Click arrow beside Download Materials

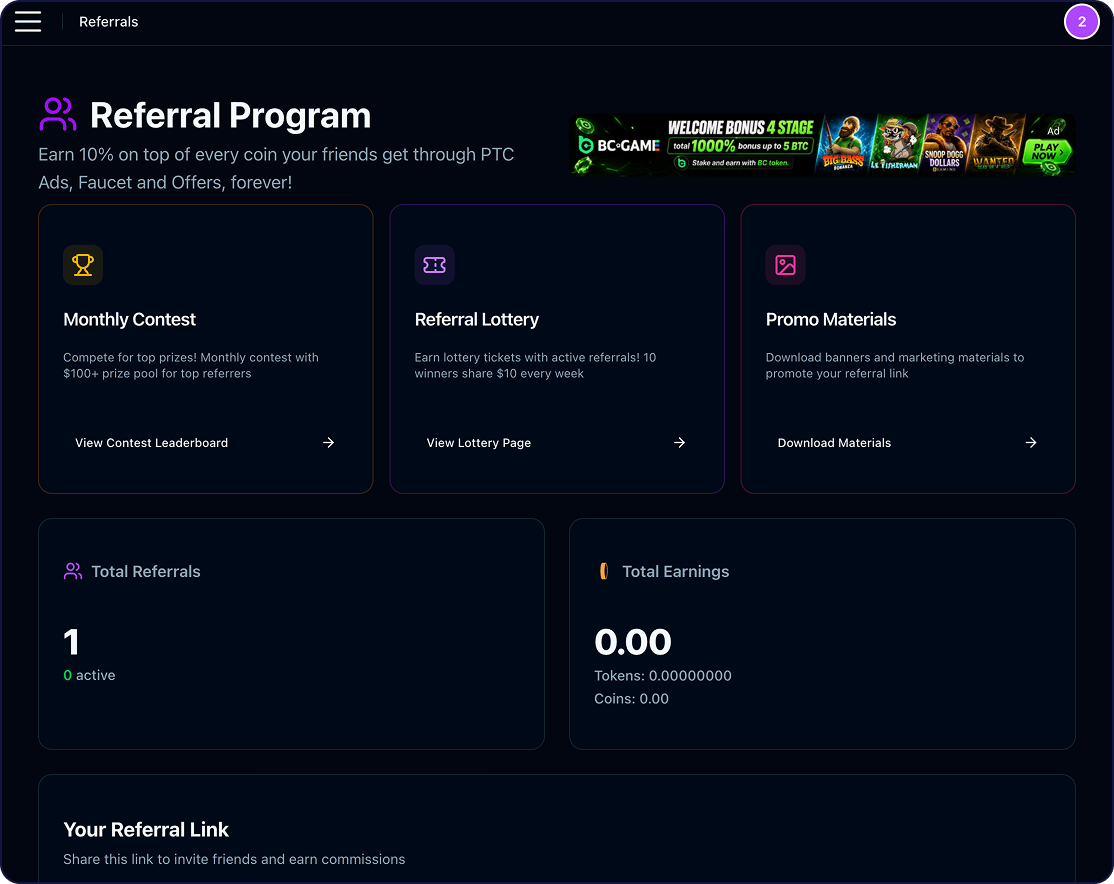[1031, 443]
